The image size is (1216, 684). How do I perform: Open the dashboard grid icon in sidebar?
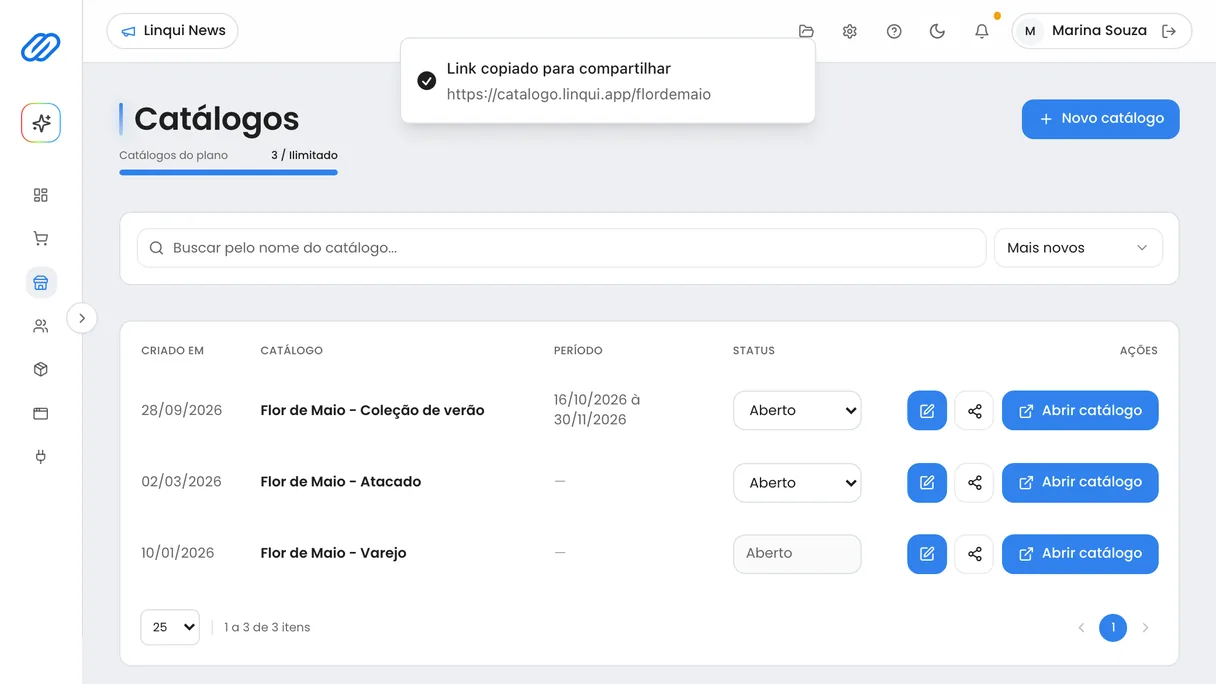coord(41,195)
